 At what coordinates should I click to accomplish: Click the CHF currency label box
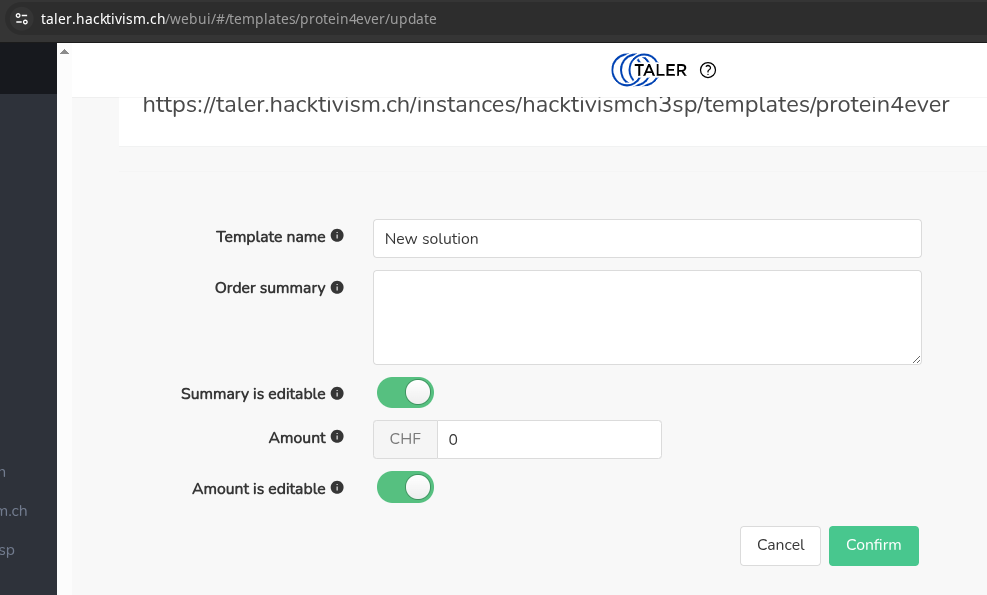pyautogui.click(x=405, y=439)
